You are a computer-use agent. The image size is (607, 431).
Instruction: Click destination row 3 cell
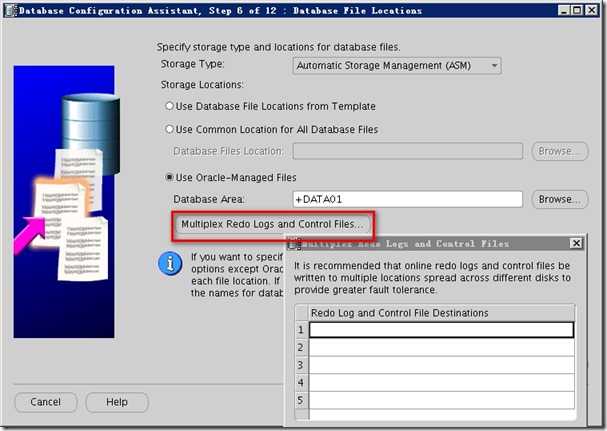point(441,365)
